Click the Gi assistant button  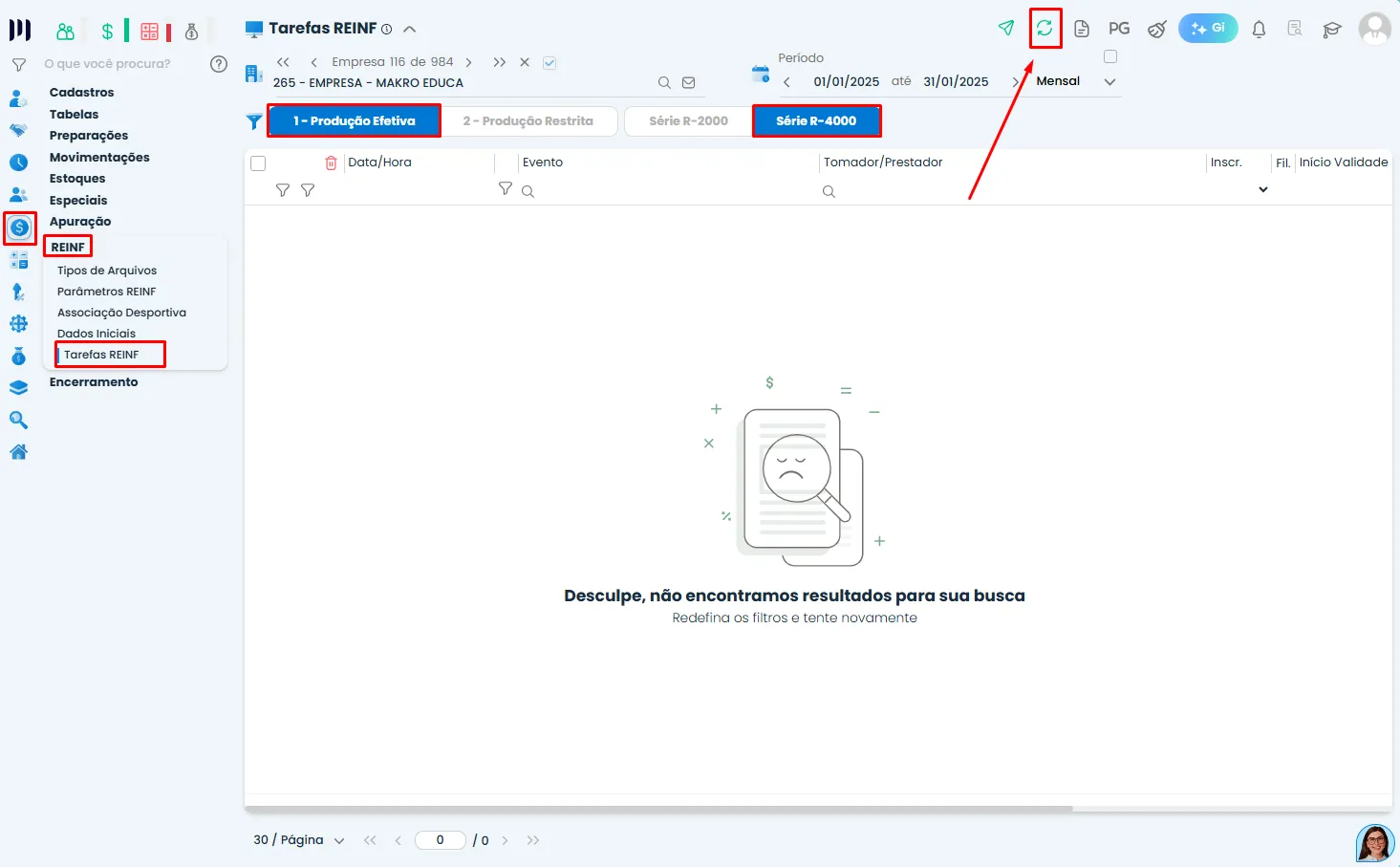[1208, 29]
